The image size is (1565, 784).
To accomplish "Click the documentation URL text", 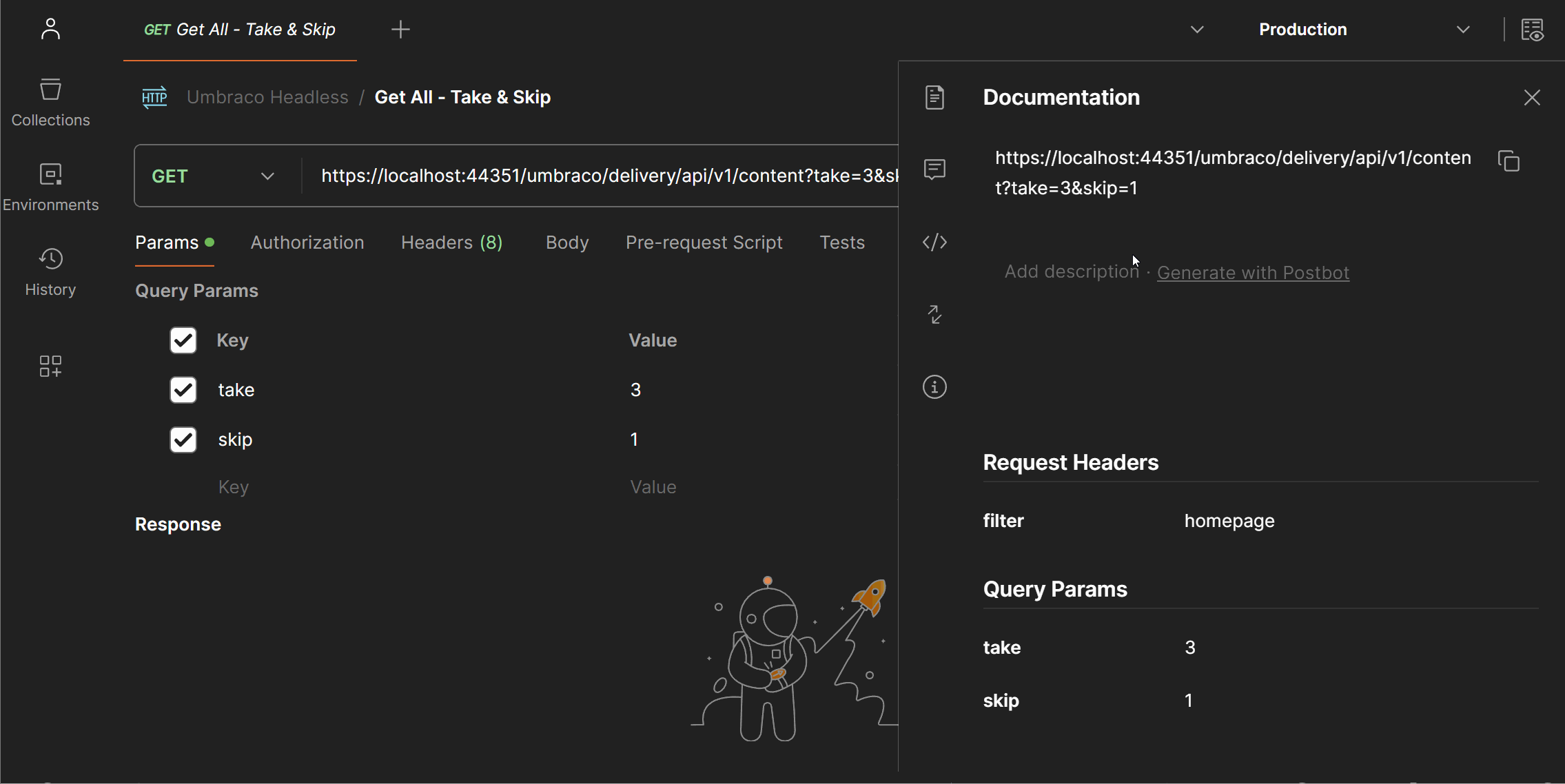I will click(x=1233, y=173).
